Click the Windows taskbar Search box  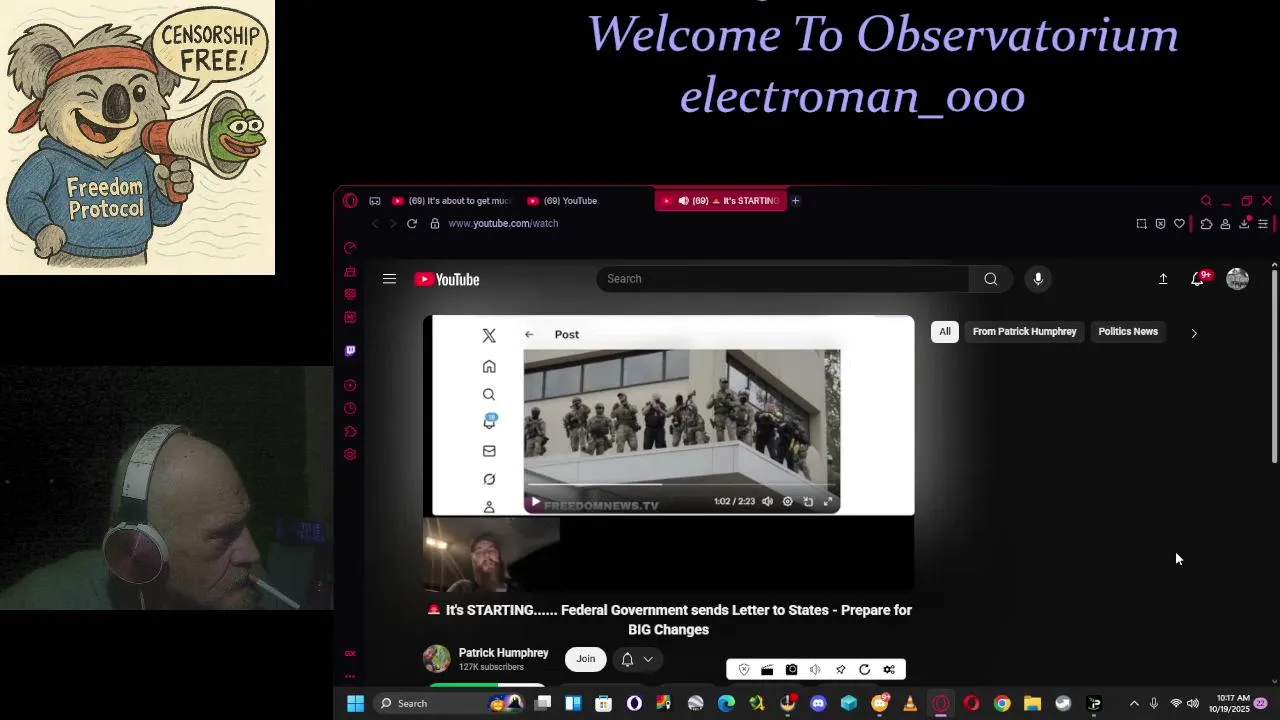pos(448,704)
